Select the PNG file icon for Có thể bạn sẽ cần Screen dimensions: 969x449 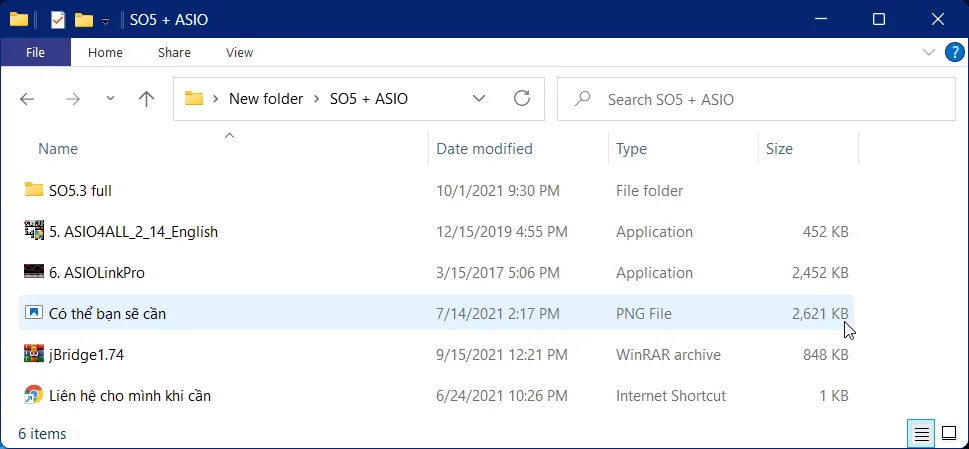33,313
